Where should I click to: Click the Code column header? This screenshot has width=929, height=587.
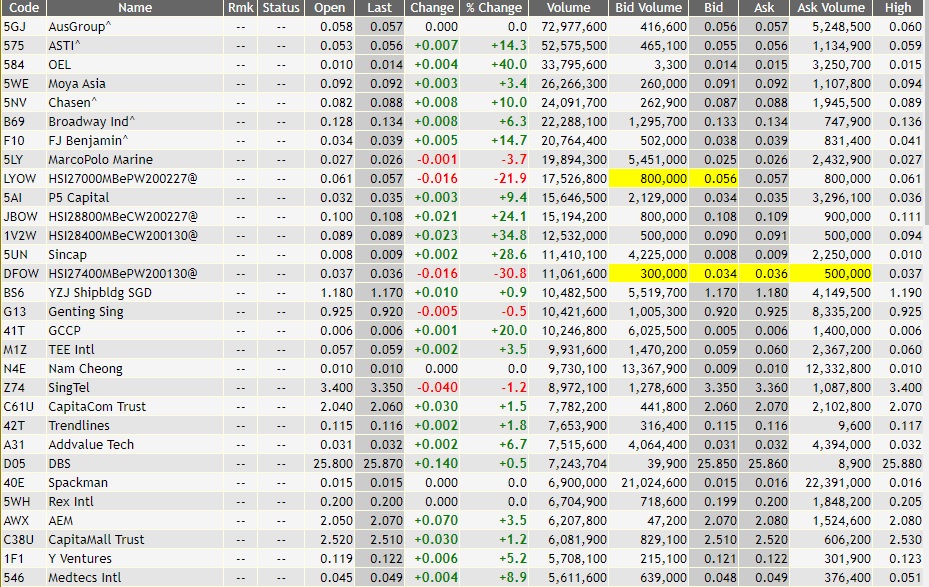24,8
